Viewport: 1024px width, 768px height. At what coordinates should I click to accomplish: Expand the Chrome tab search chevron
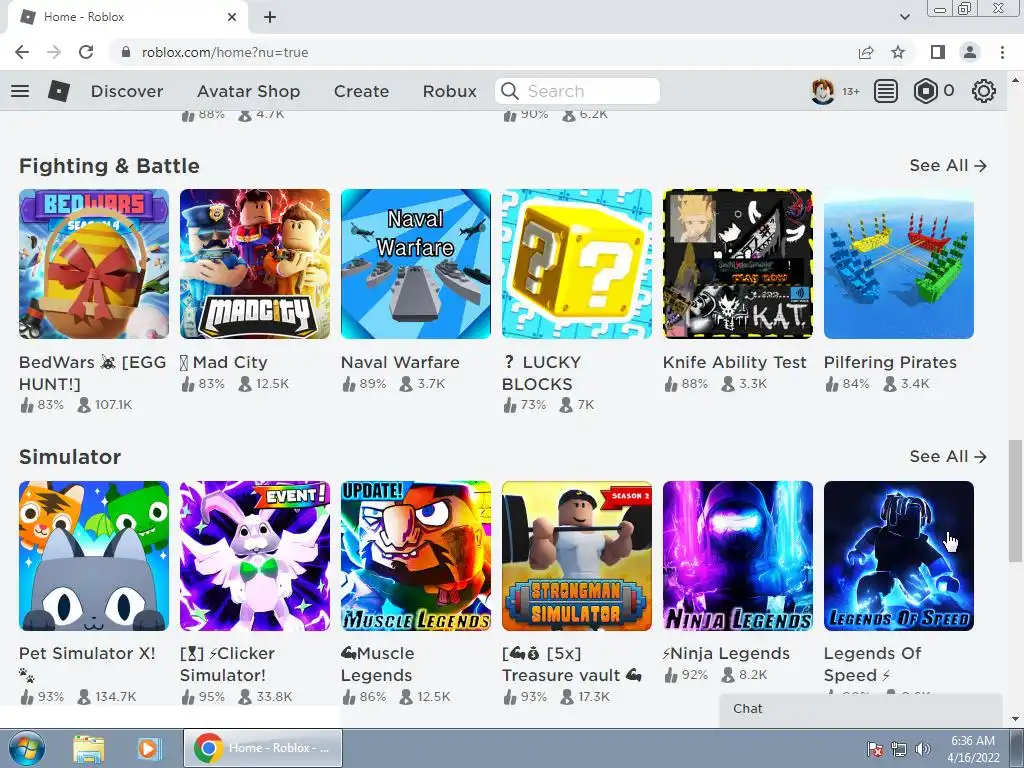pyautogui.click(x=904, y=17)
